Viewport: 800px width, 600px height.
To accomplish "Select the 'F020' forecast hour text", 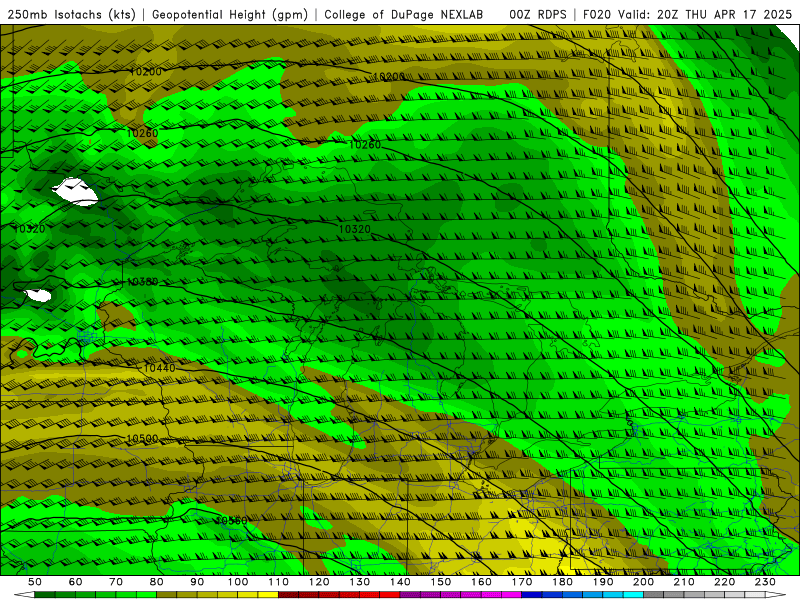I will [597, 14].
